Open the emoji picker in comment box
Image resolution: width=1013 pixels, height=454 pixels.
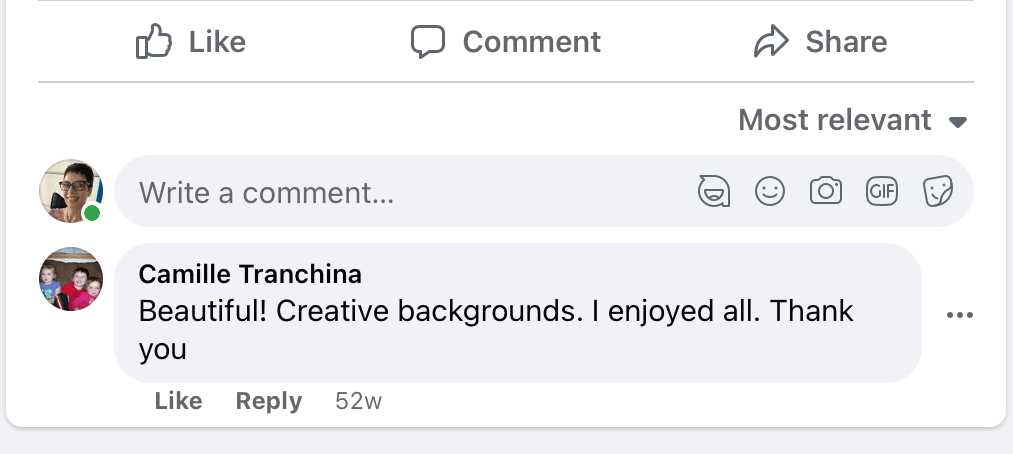pos(769,191)
